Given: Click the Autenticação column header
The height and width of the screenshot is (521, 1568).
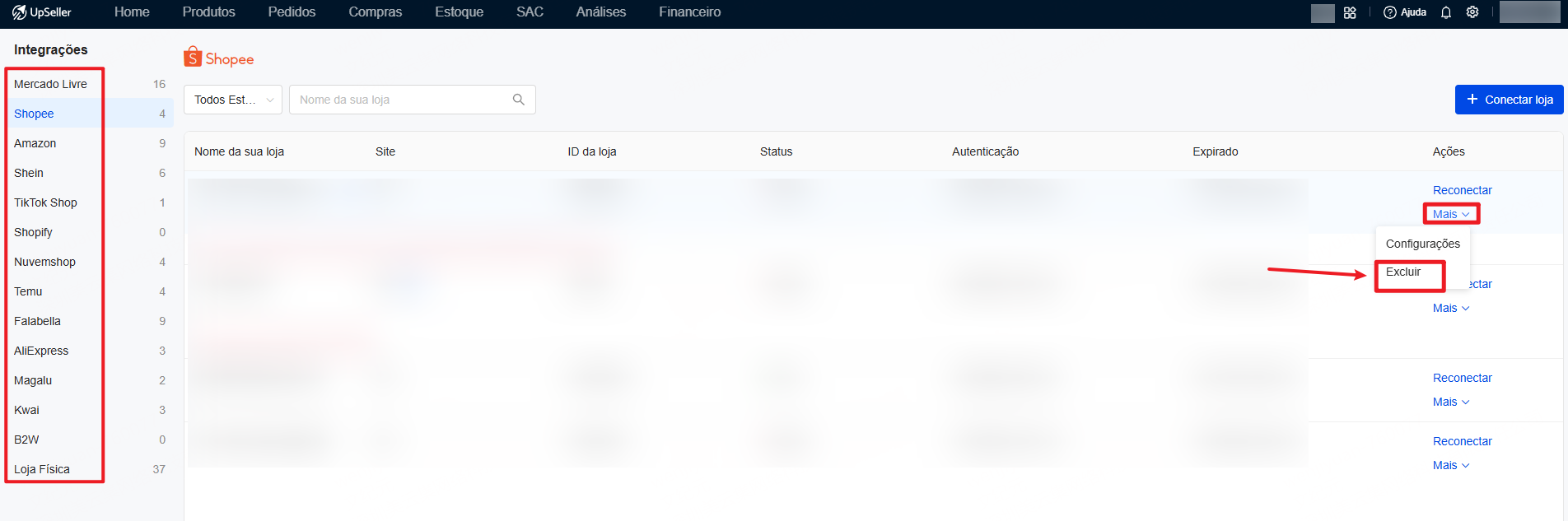Looking at the screenshot, I should [x=985, y=151].
